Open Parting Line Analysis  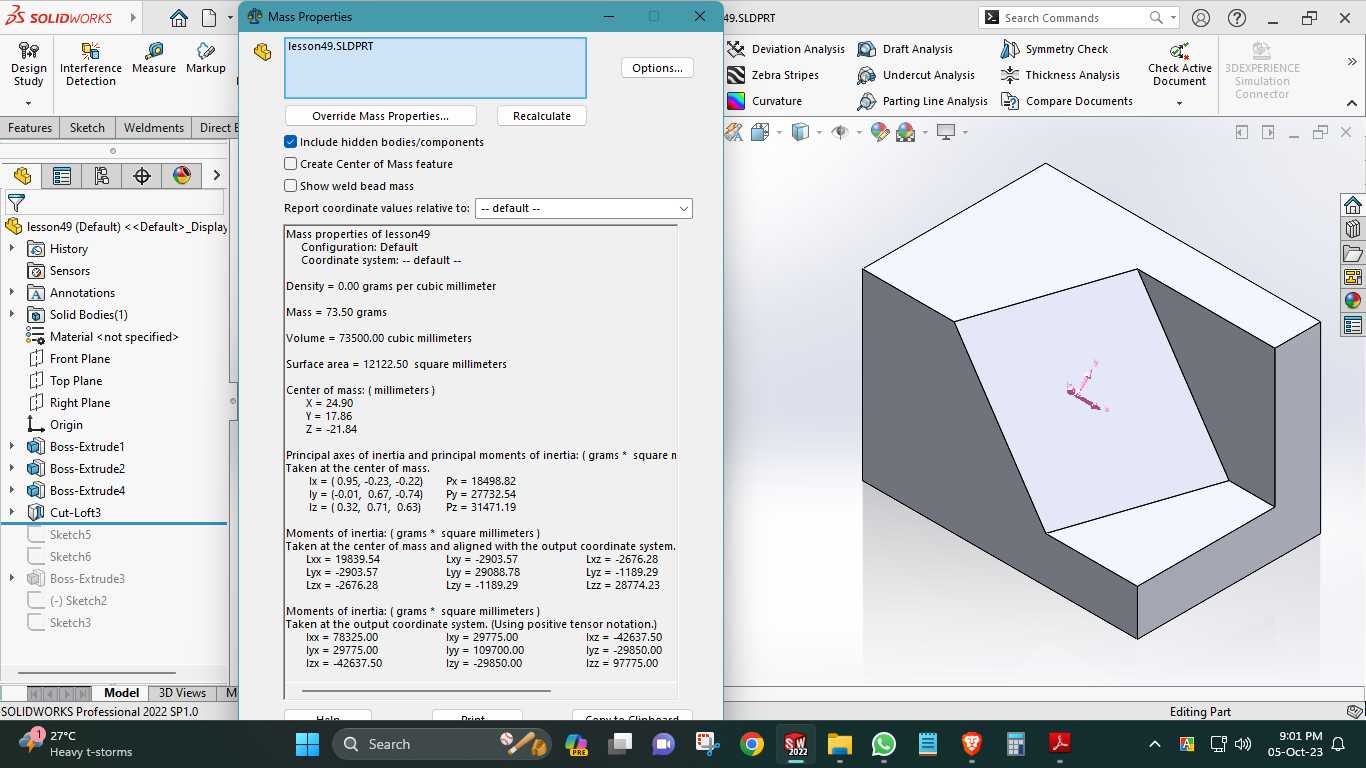pos(922,101)
